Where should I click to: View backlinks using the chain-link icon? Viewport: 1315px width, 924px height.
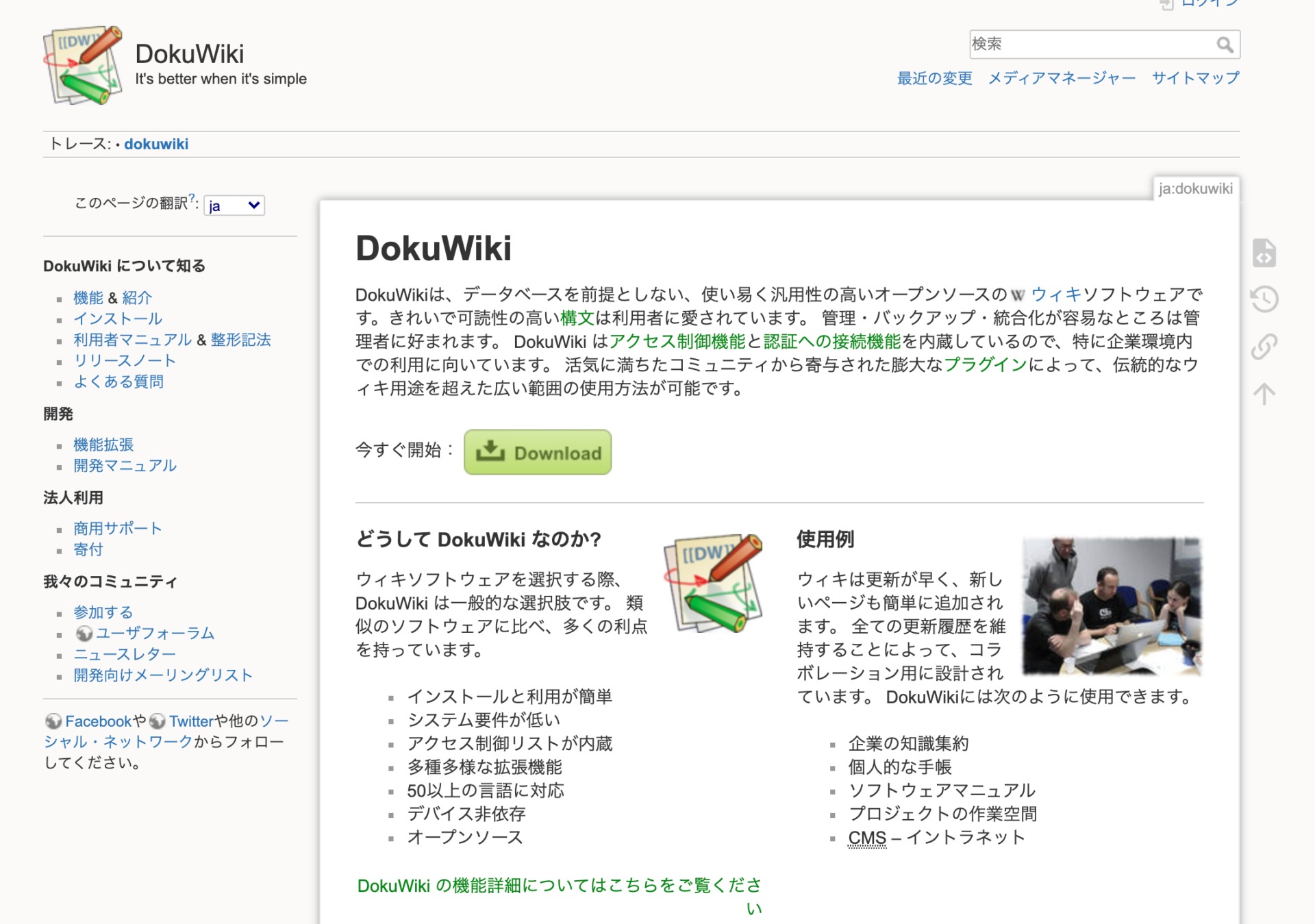(x=1264, y=346)
